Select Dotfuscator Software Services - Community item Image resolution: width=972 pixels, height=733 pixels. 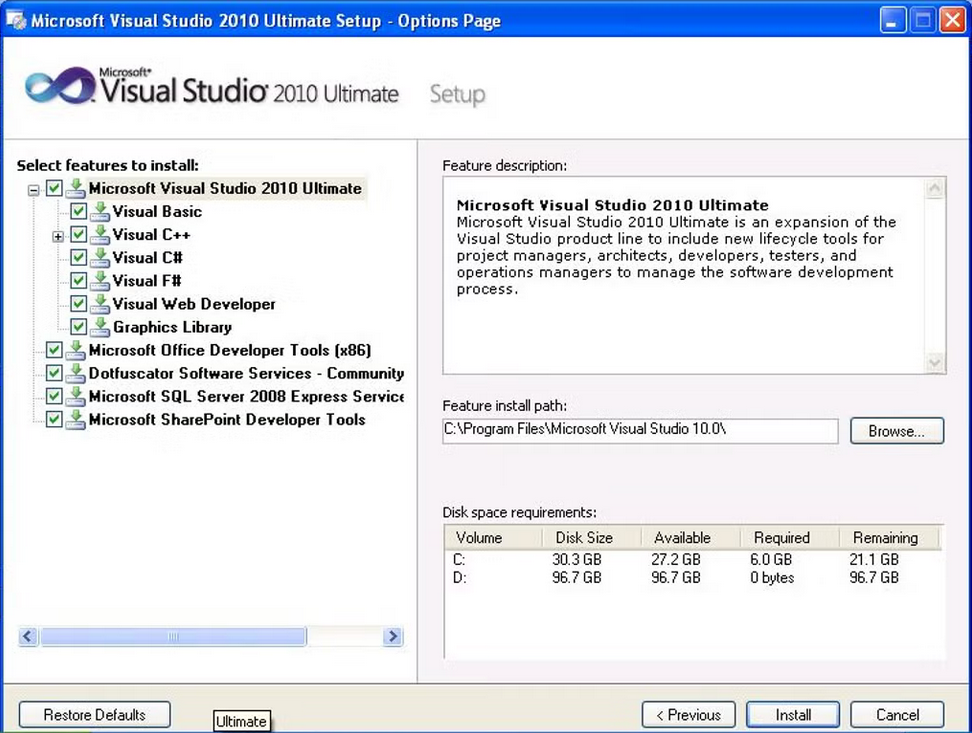pyautogui.click(x=246, y=373)
